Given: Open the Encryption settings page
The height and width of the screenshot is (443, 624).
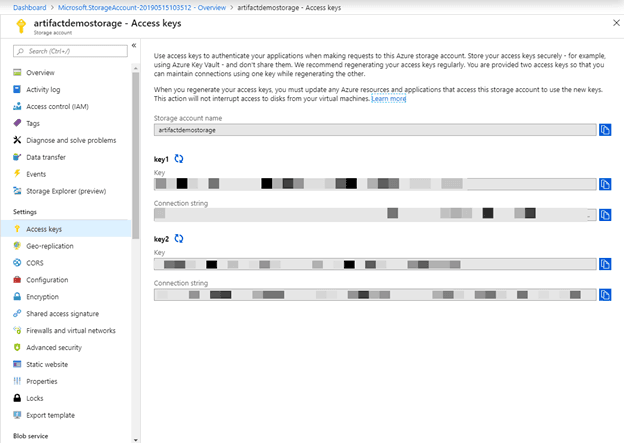Looking at the screenshot, I should point(42,296).
